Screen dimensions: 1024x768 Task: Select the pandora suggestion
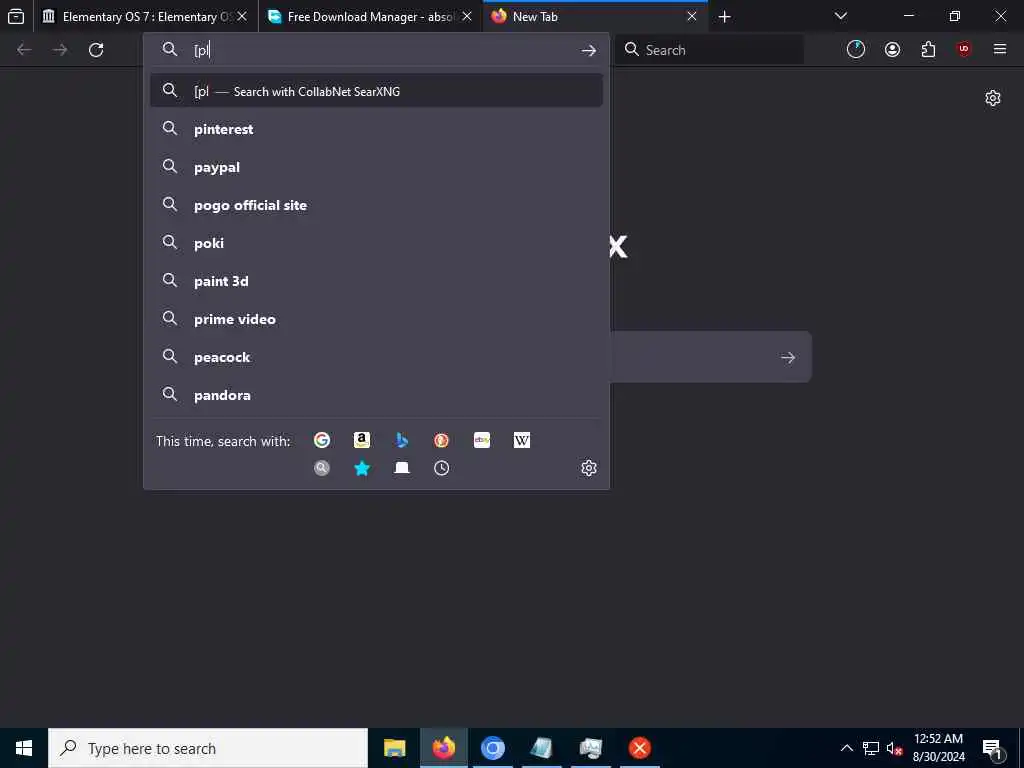[376, 395]
